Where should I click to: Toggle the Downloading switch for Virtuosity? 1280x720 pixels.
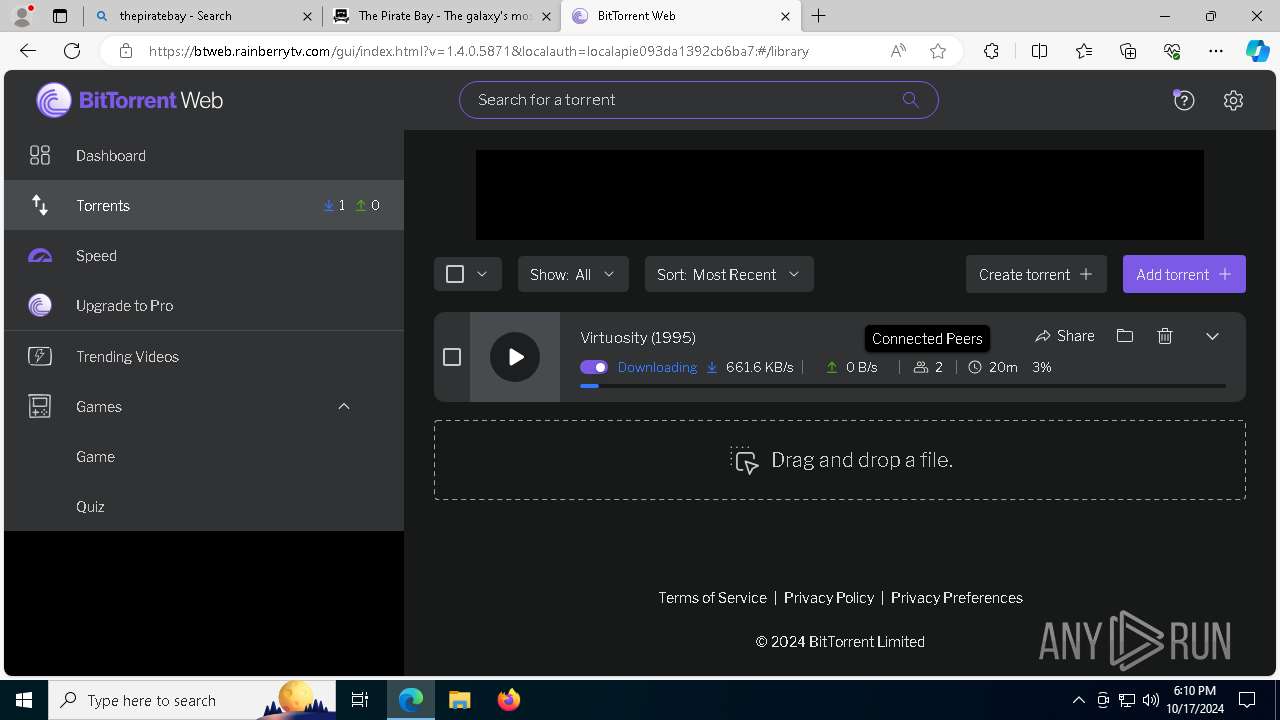[x=594, y=367]
